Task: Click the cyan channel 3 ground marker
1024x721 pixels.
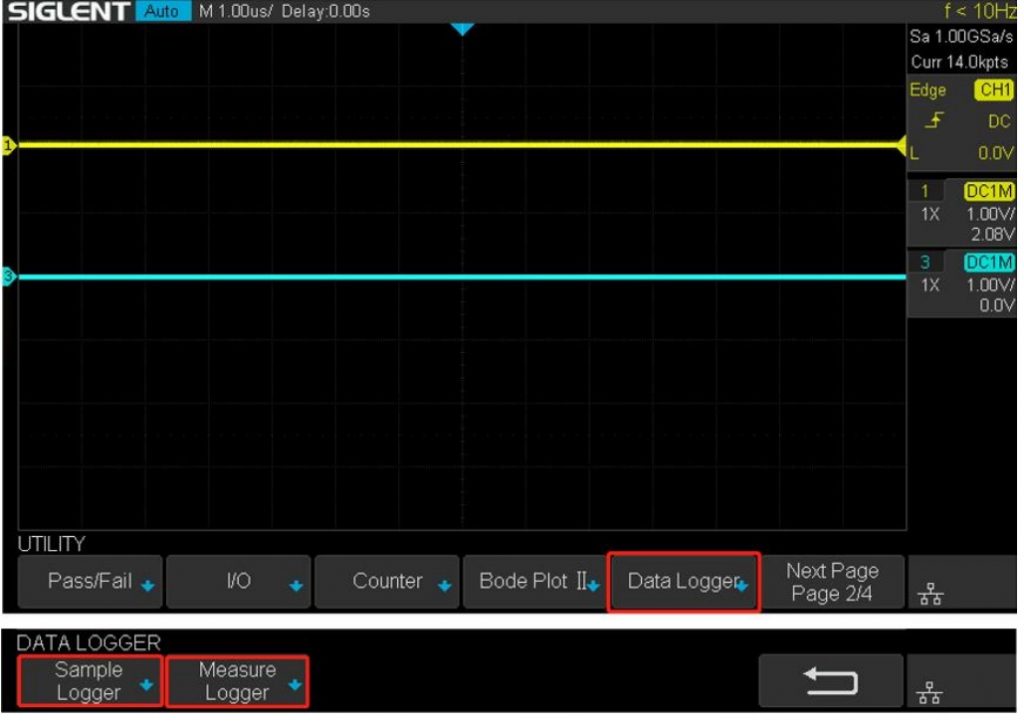Action: point(10,277)
